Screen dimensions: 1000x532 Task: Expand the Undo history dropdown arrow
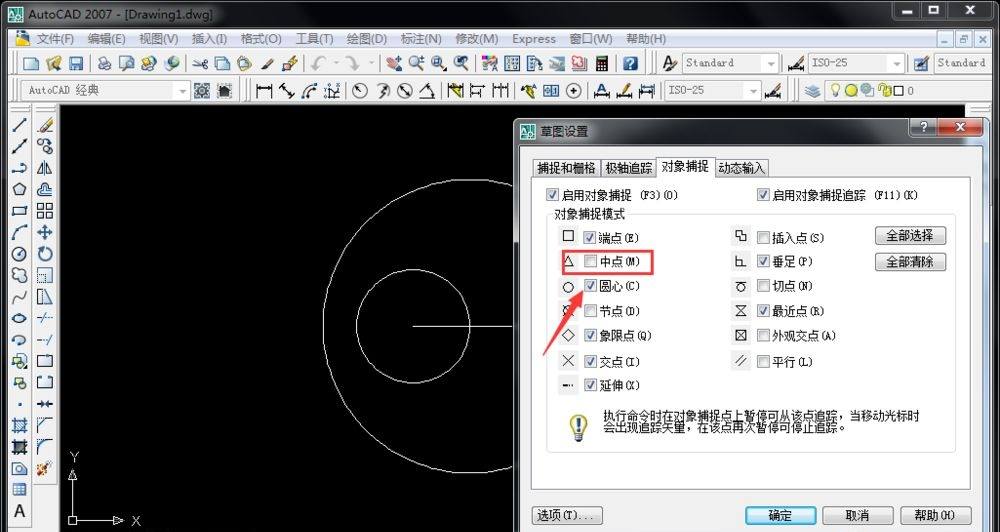(335, 63)
